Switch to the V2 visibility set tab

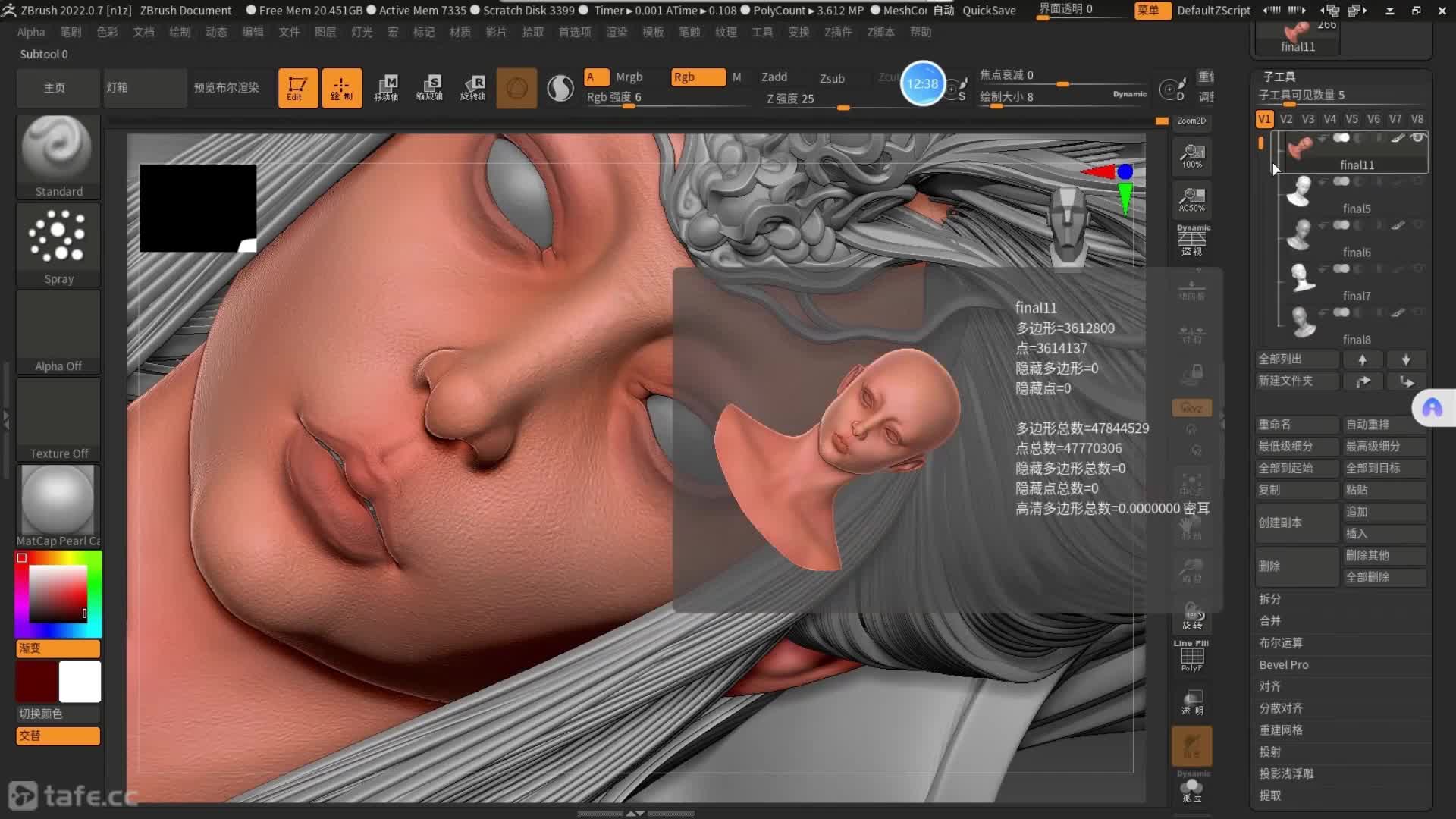[x=1286, y=119]
